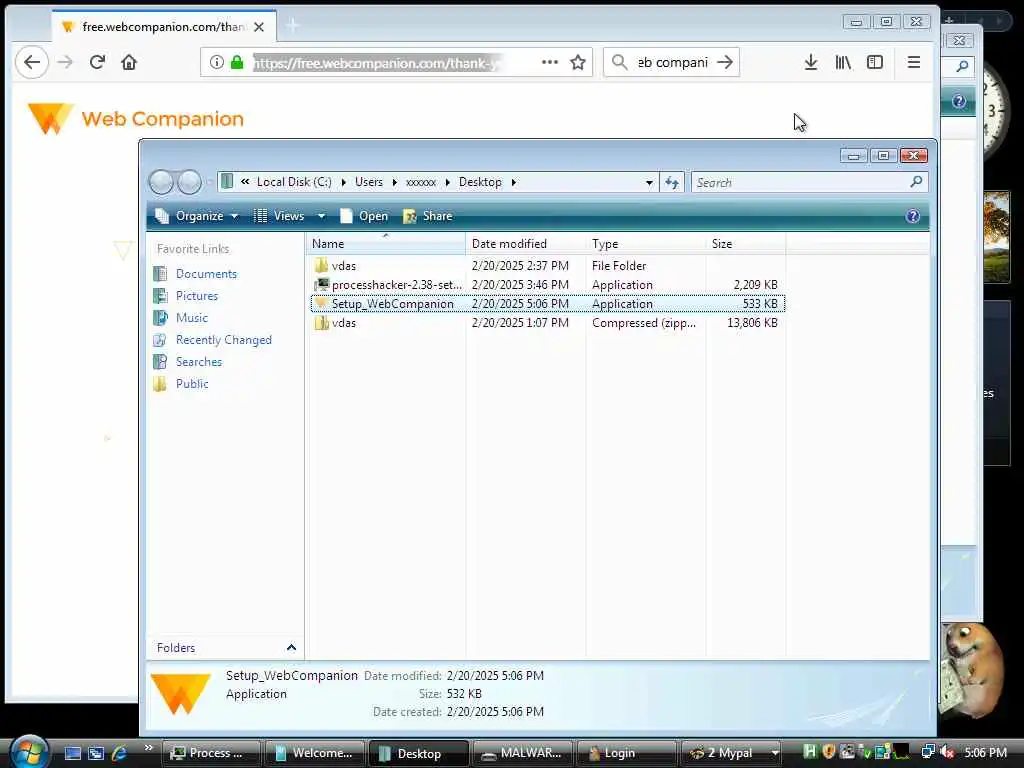Click Desktop breadcrumb segment

click(480, 182)
